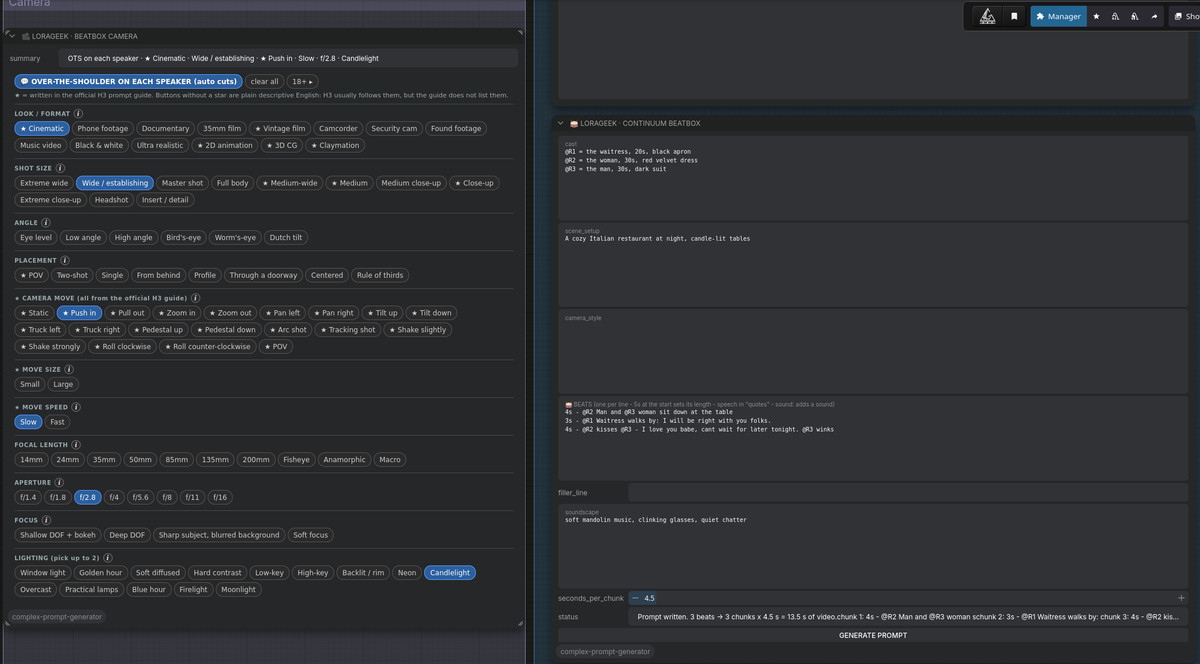Click the info icon next to LOOK / FORMAT
This screenshot has width=1200, height=664.
pyautogui.click(x=78, y=114)
